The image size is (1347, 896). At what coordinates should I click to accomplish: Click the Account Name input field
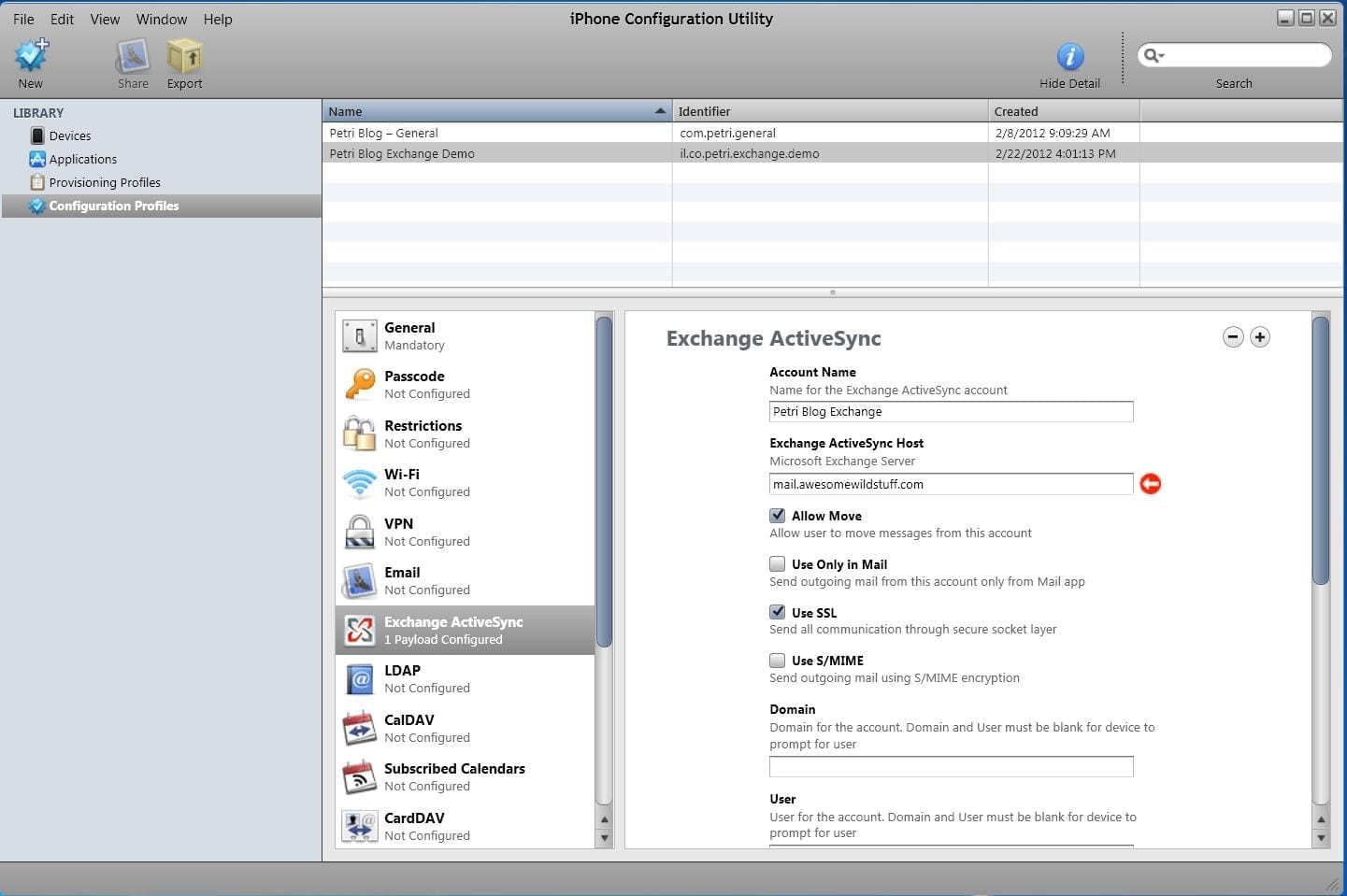pyautogui.click(x=951, y=411)
